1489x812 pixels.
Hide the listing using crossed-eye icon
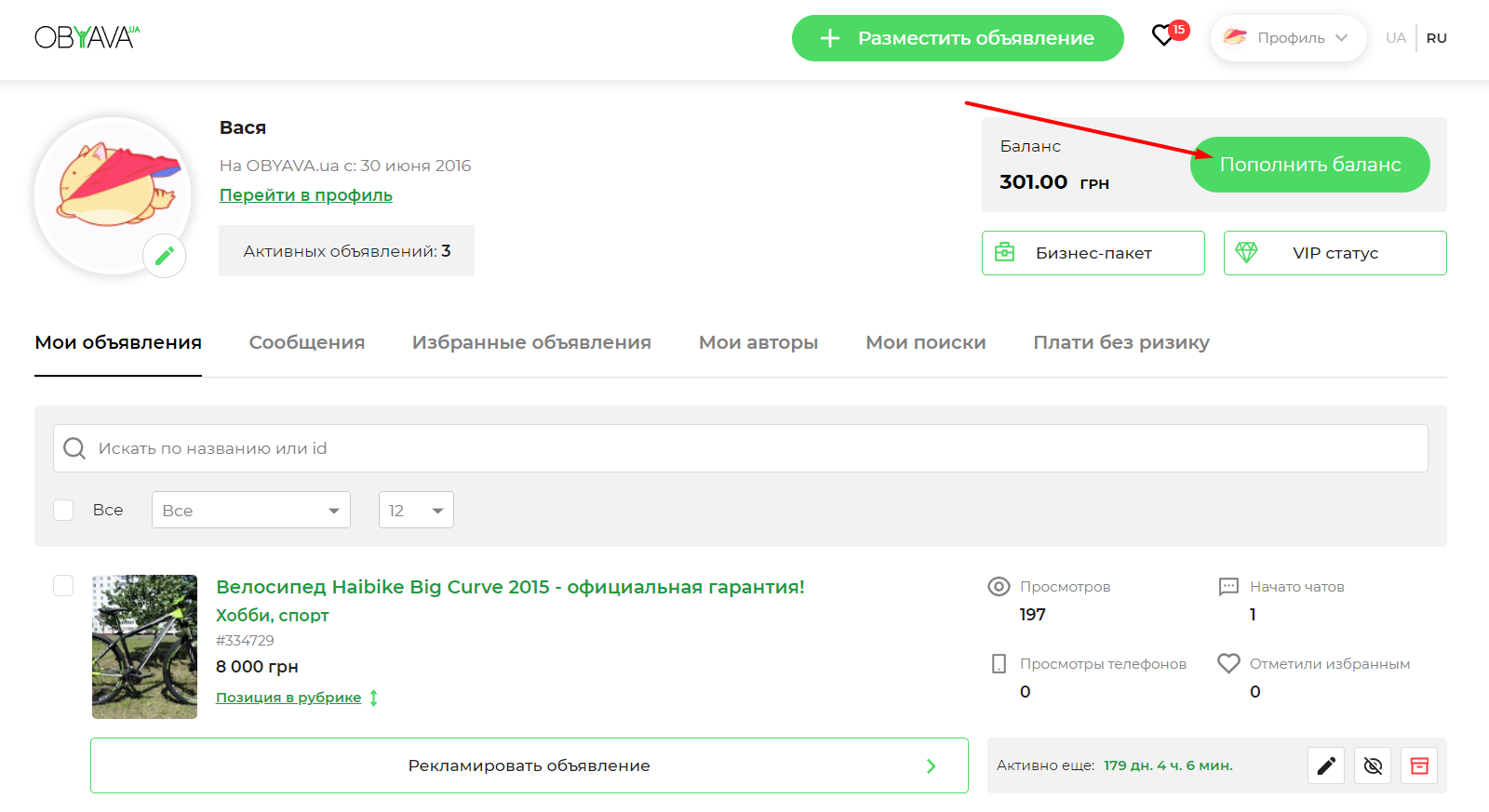click(1373, 765)
